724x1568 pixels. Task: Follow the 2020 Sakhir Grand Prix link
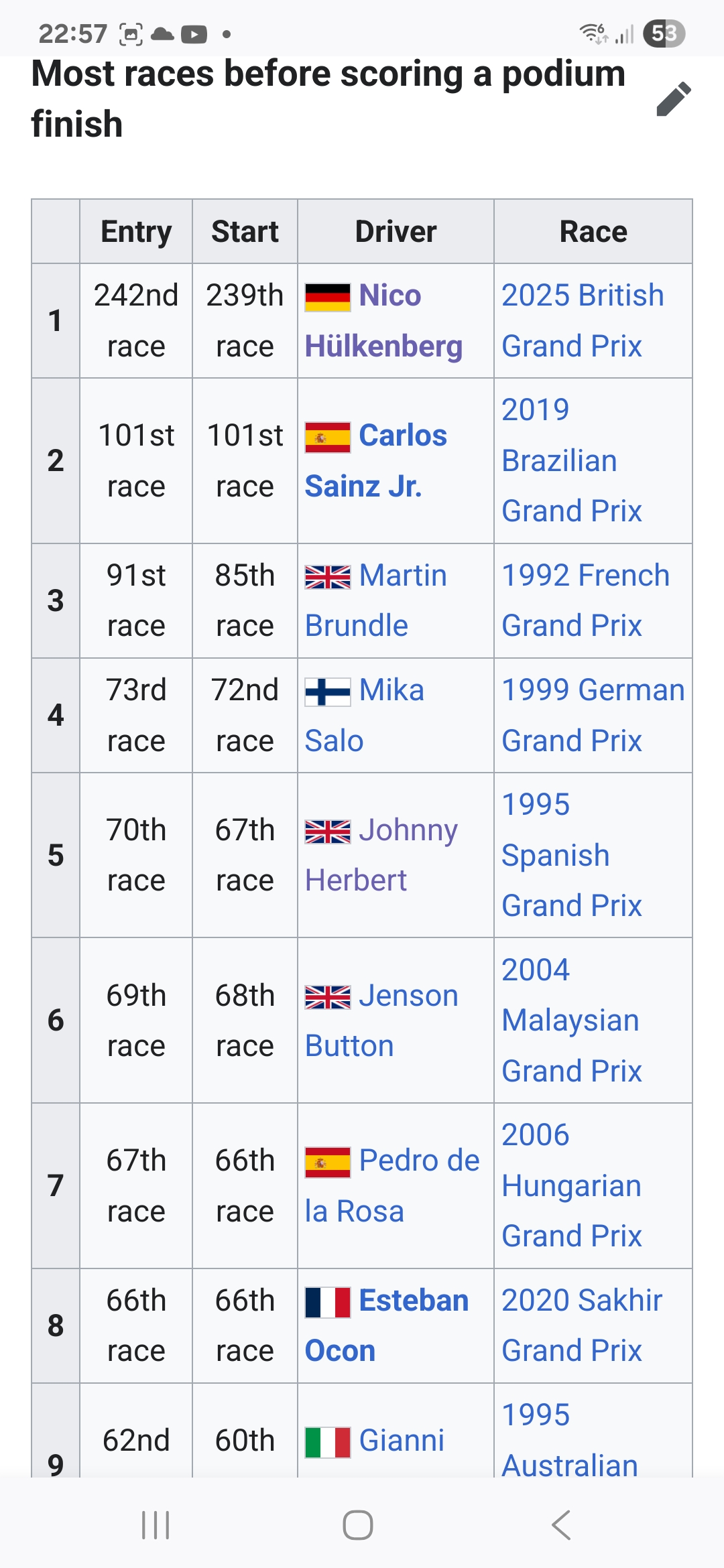coord(582,1325)
